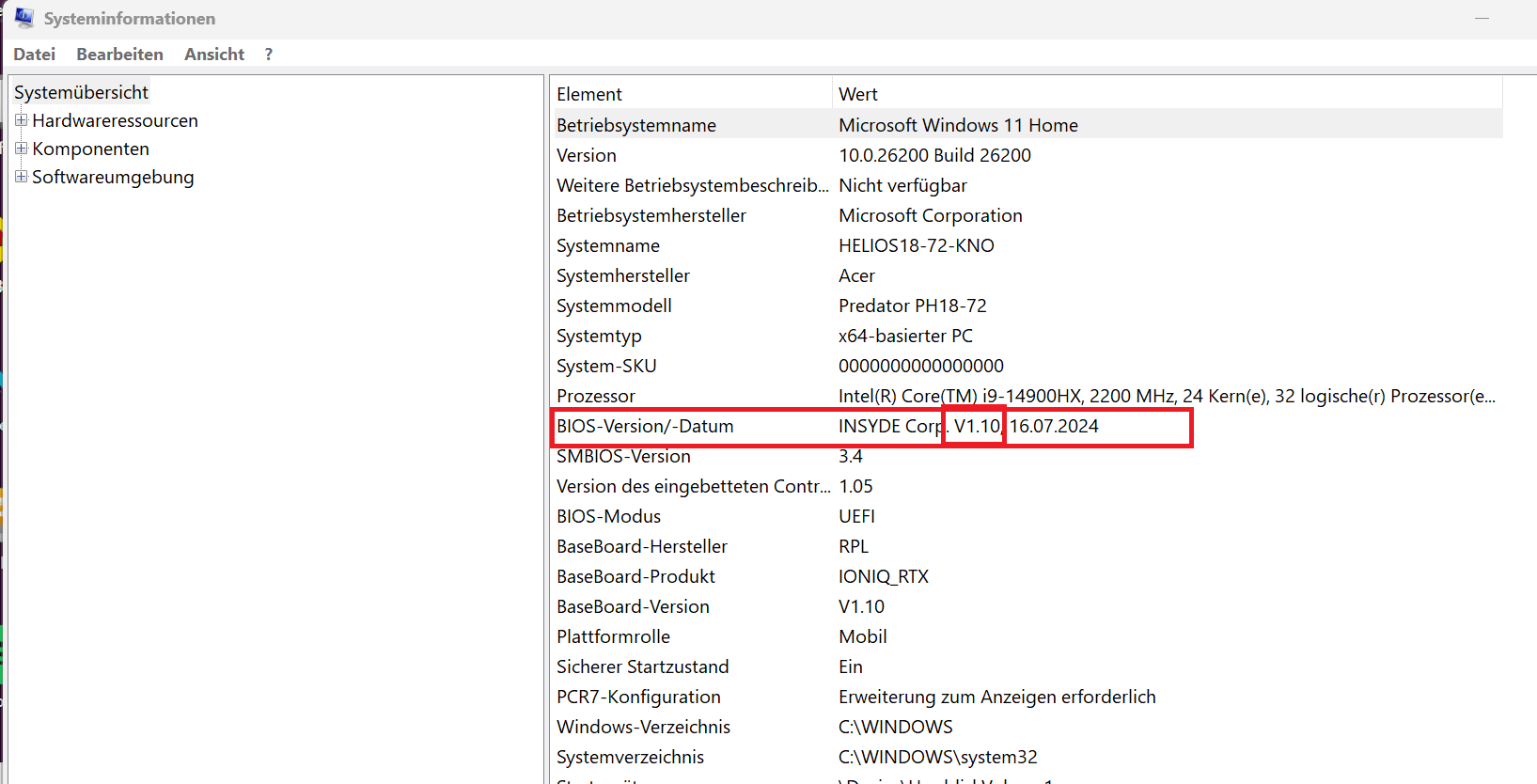Select the BaseBoard-Hersteller row label

click(642, 546)
